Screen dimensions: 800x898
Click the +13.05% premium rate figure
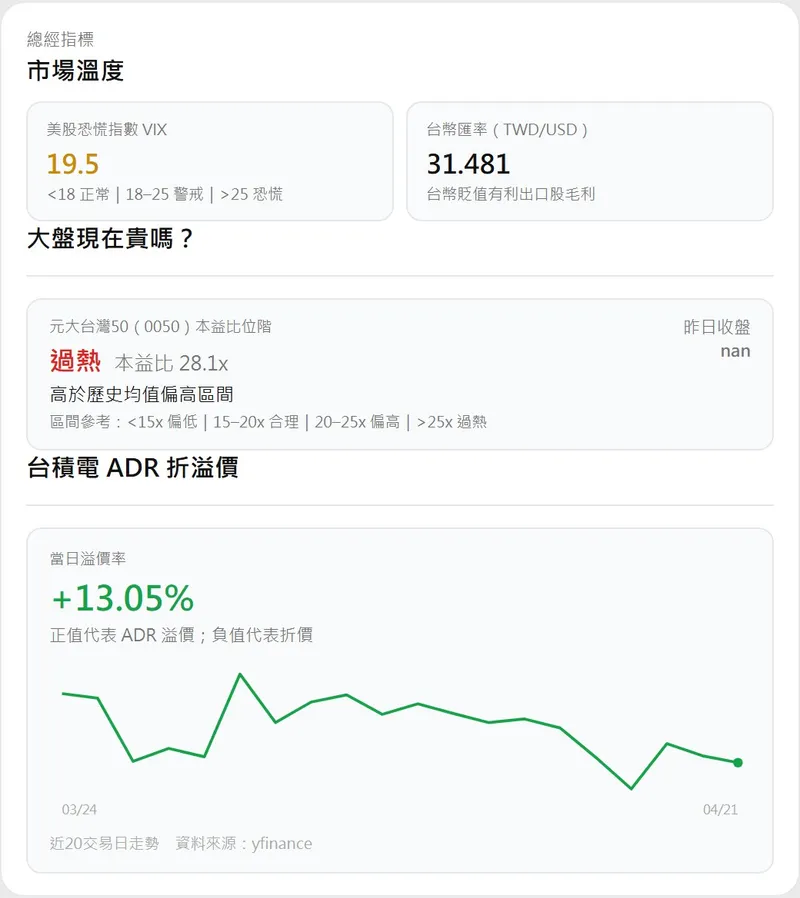[x=122, y=598]
